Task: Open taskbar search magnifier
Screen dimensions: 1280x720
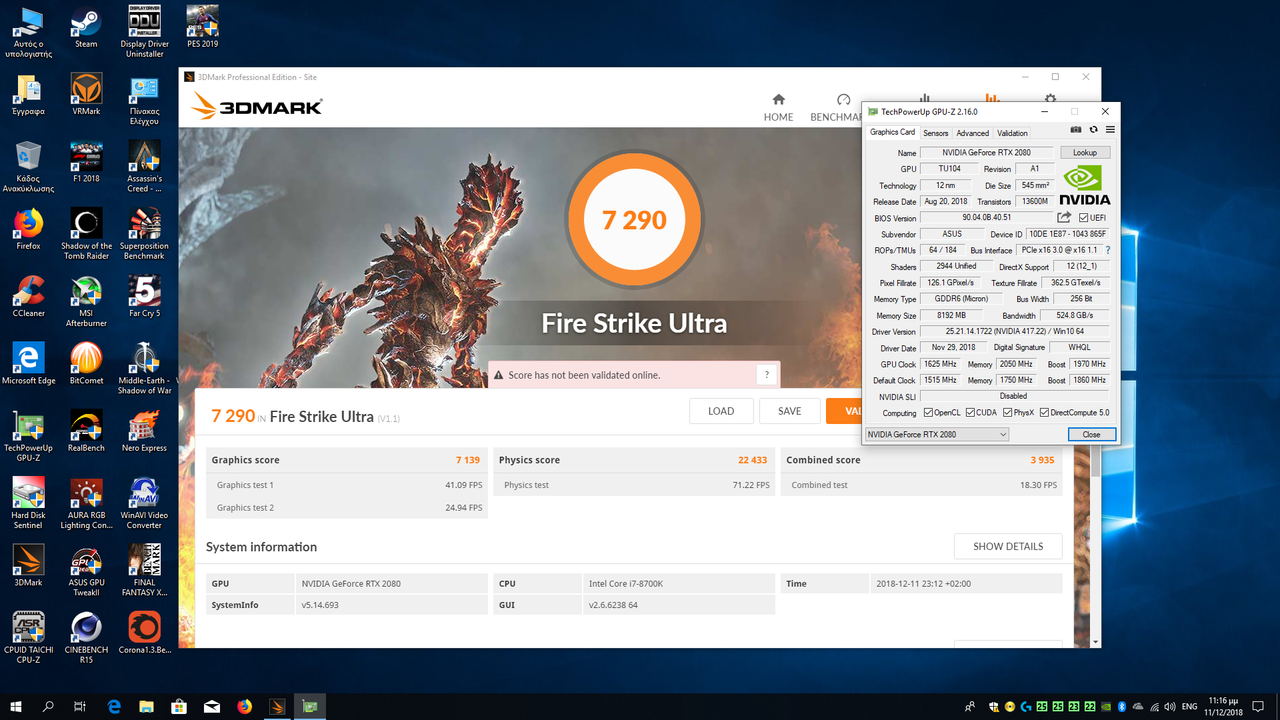Action: click(48, 706)
